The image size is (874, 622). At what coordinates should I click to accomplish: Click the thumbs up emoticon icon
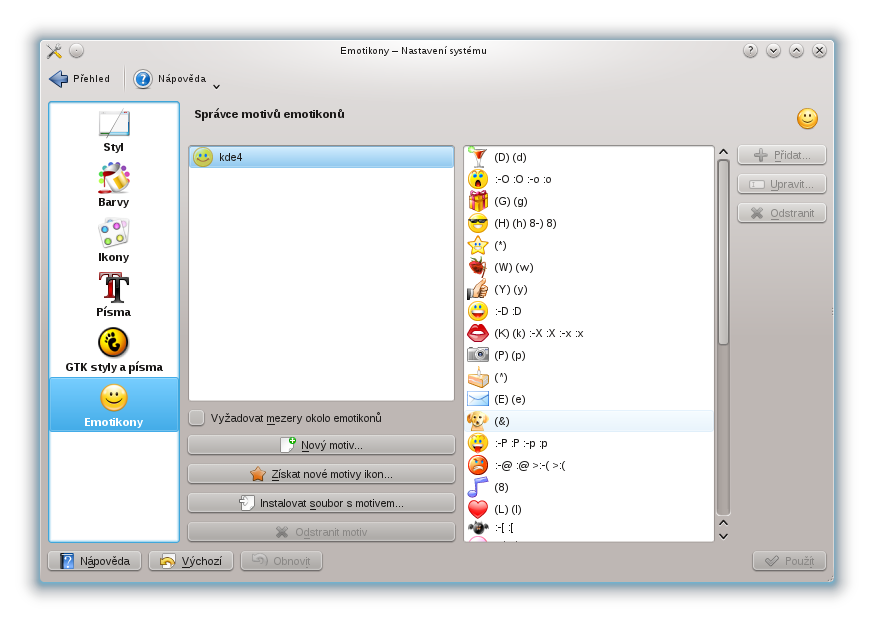[x=478, y=289]
